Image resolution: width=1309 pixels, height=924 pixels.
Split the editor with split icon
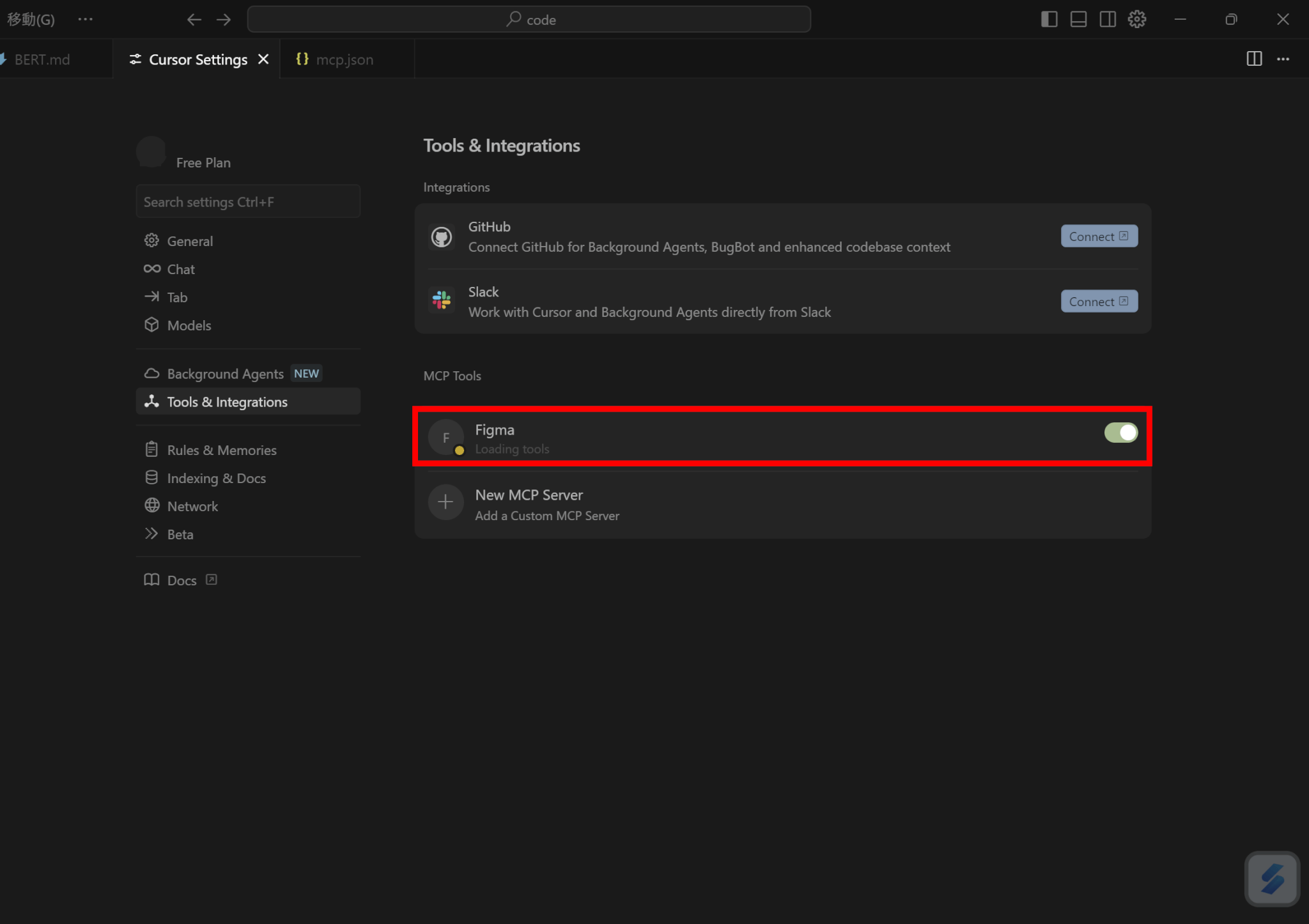coord(1254,59)
